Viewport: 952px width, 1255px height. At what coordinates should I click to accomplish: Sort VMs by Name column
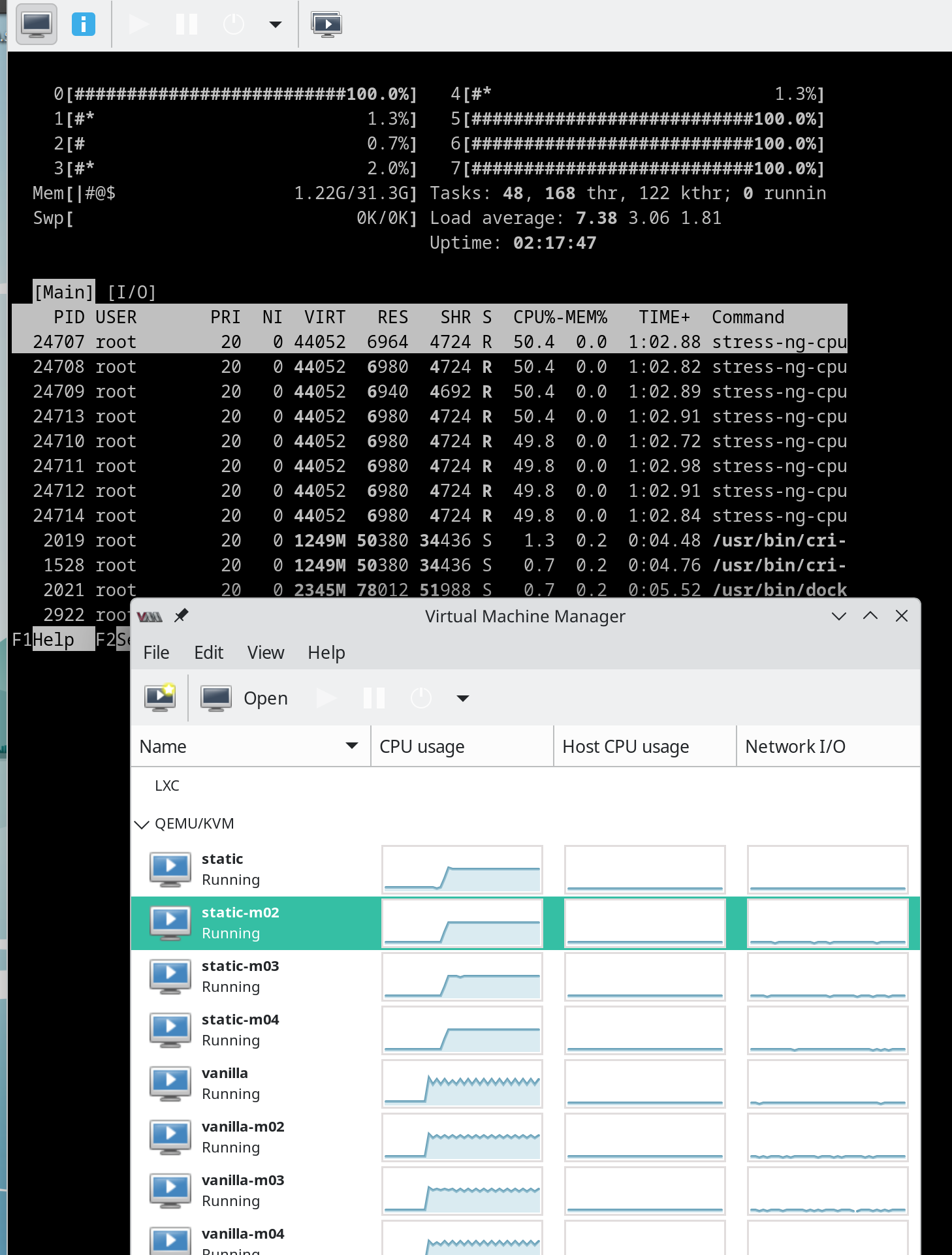[x=250, y=746]
